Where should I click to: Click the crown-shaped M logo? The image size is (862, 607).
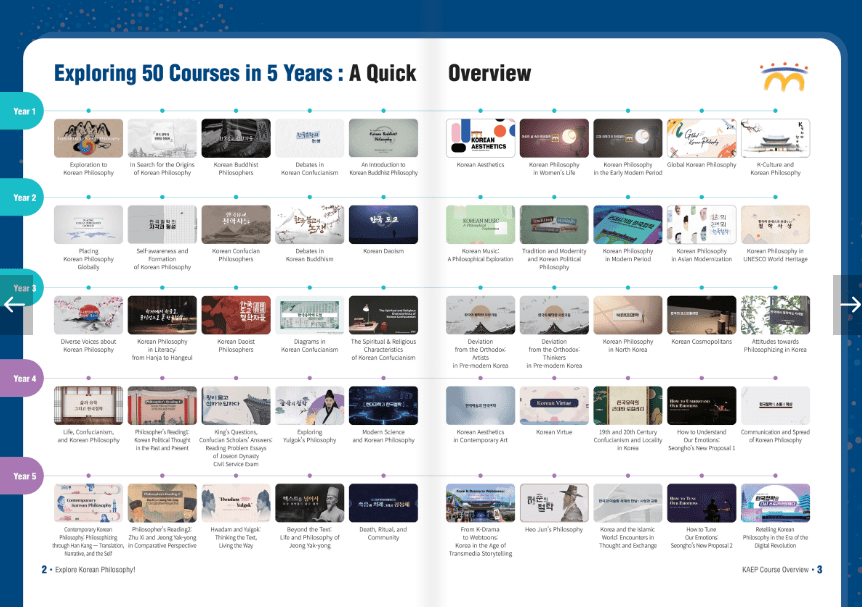784,77
